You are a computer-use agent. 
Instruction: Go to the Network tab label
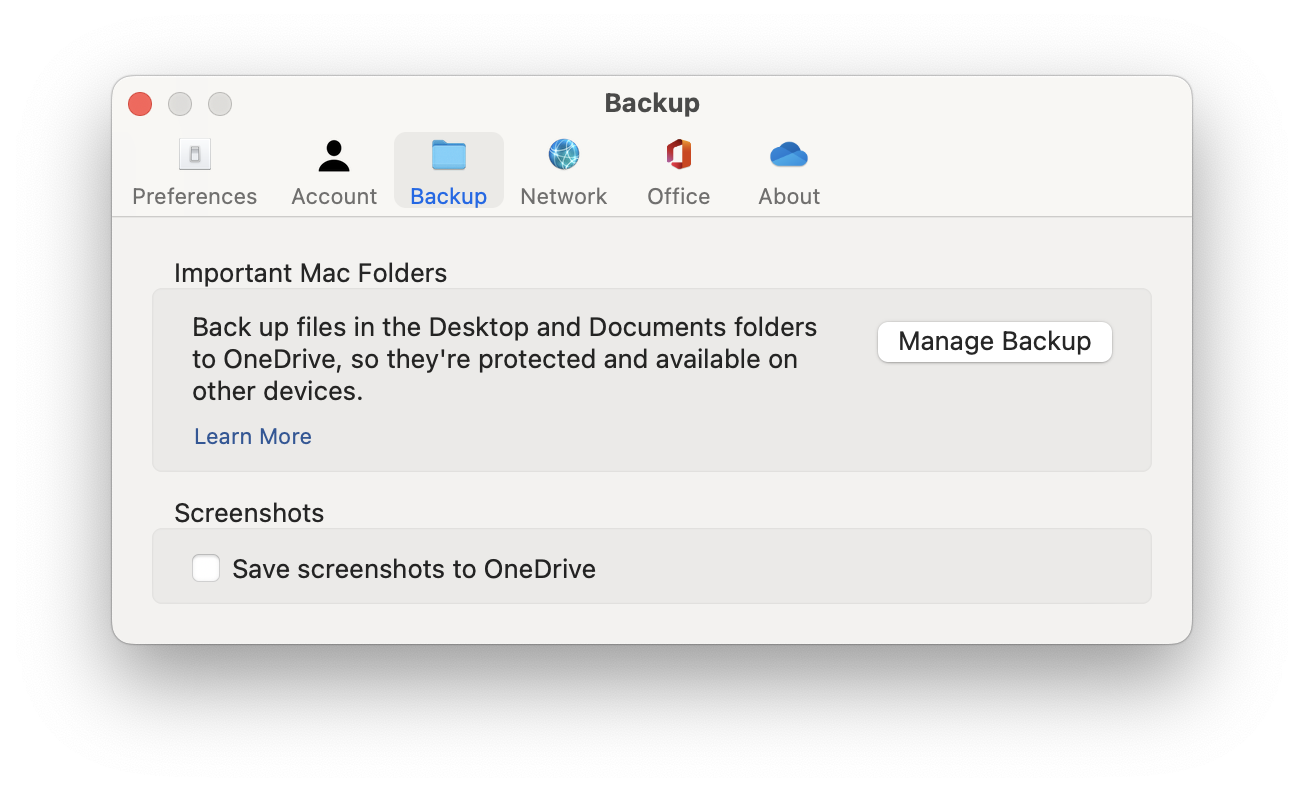tap(564, 196)
